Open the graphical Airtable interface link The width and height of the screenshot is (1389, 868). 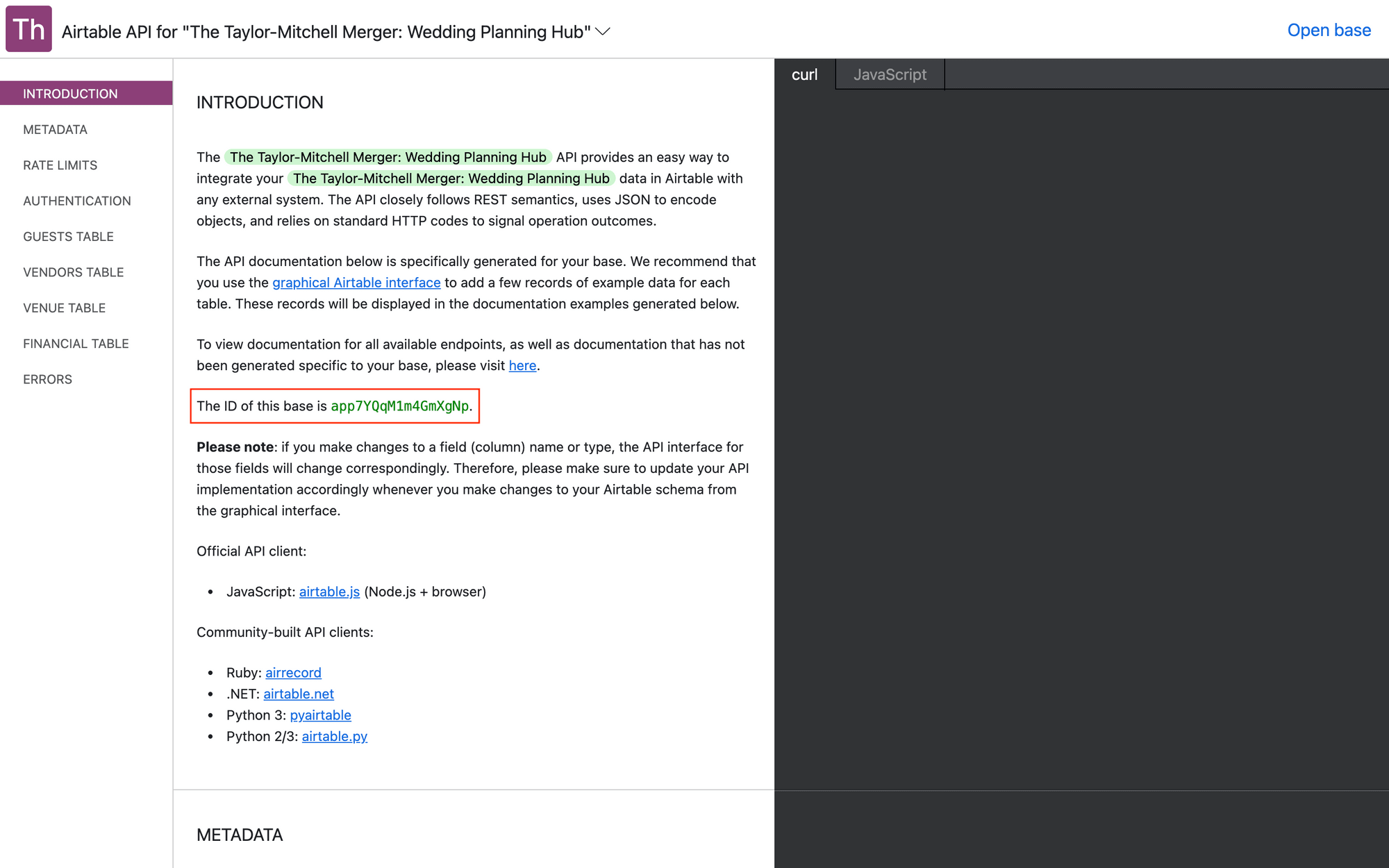(x=356, y=283)
